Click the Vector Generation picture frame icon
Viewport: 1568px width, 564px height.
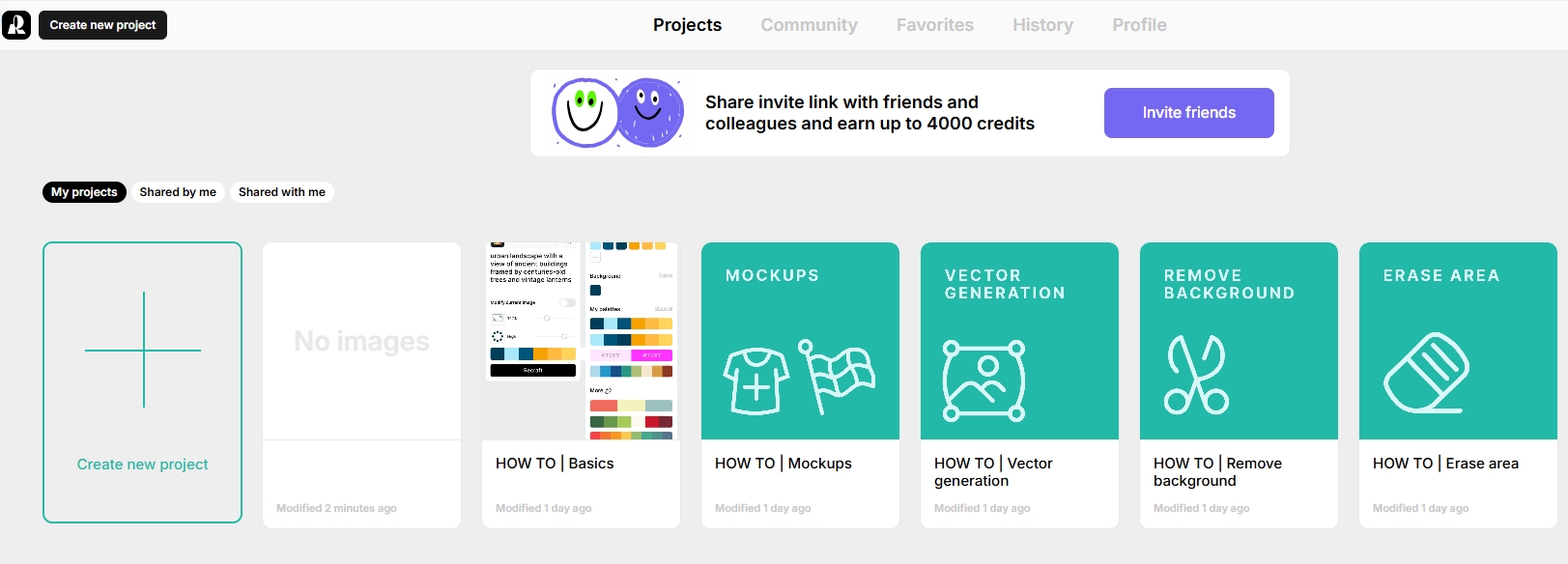click(x=984, y=381)
